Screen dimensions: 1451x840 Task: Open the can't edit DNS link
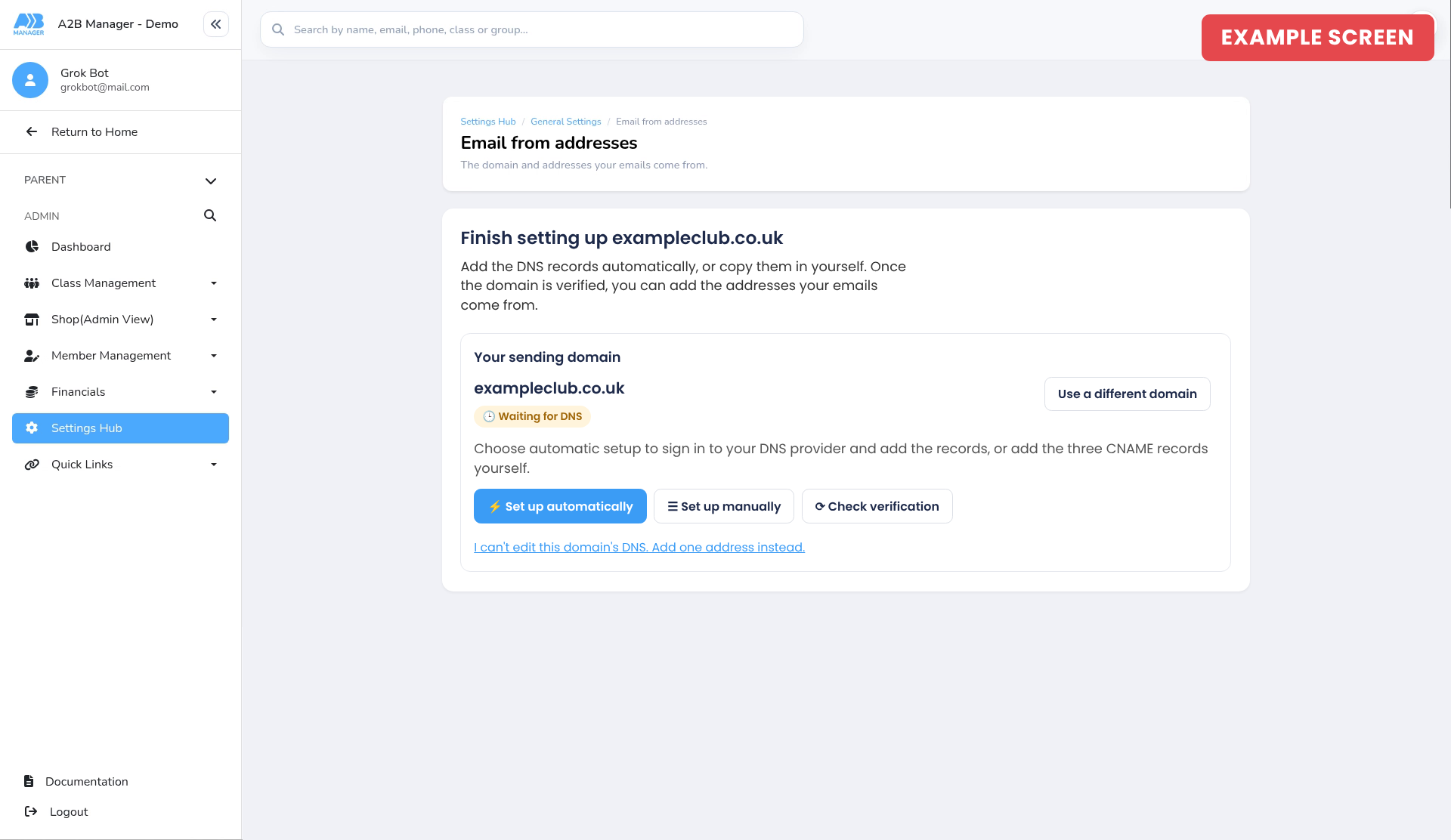tap(639, 547)
